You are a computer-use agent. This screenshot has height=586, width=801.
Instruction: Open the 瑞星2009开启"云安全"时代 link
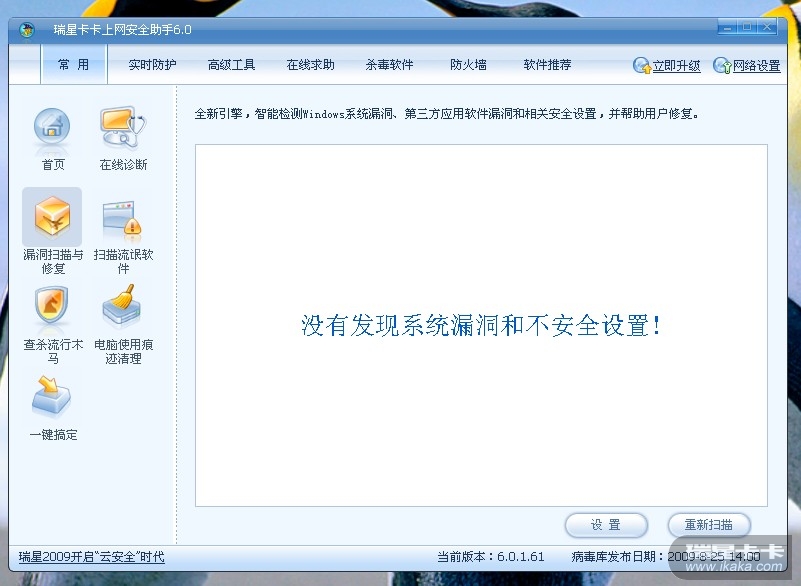(92, 556)
